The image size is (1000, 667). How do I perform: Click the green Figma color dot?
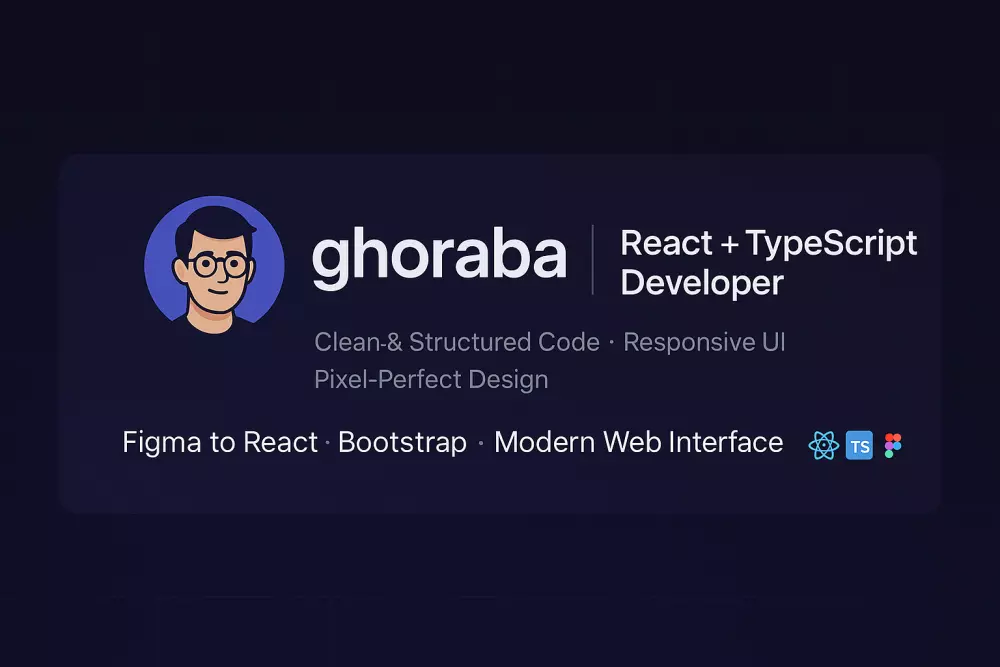click(889, 454)
